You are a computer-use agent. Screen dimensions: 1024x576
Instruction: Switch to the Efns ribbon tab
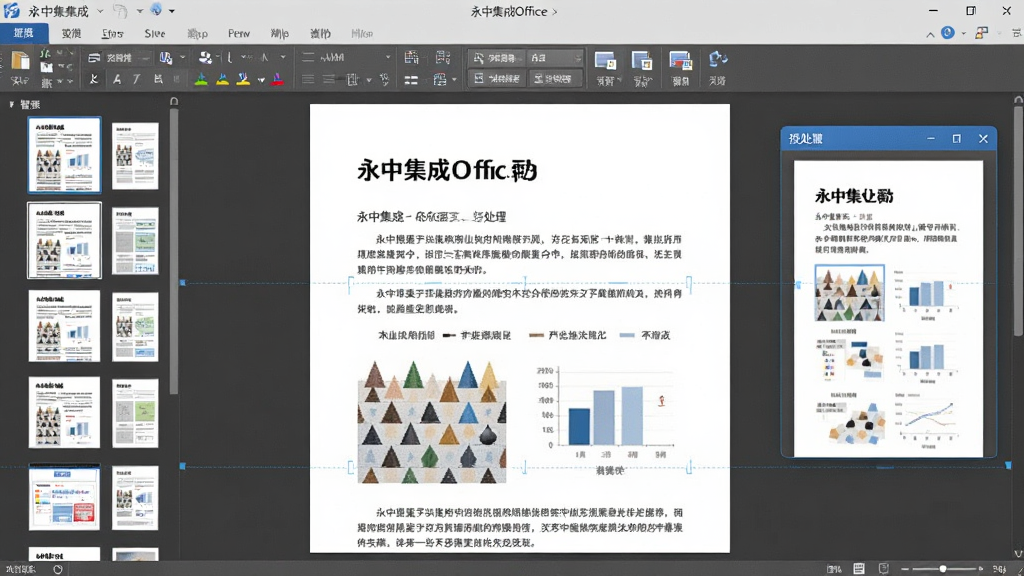point(112,33)
